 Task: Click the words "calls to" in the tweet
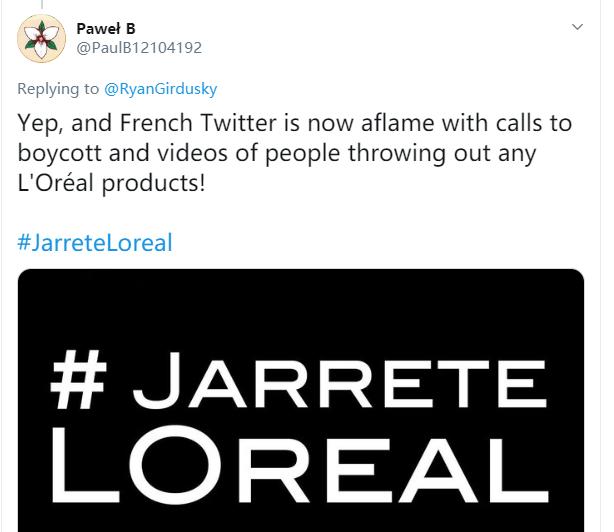point(536,124)
